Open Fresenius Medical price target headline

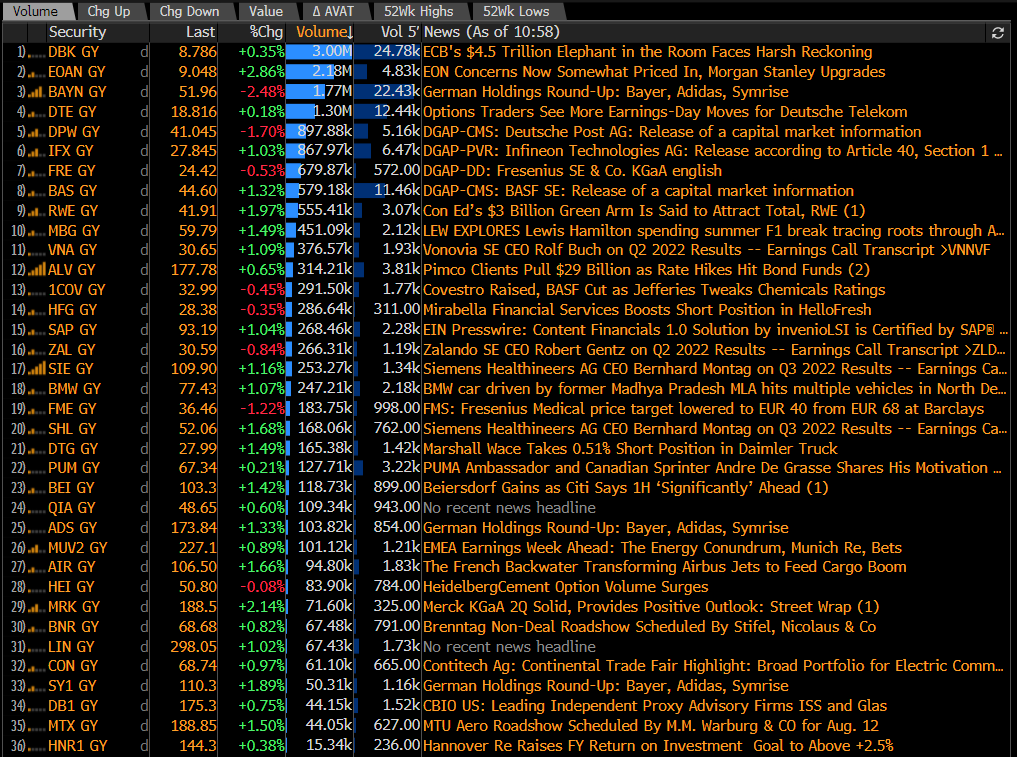pos(703,409)
